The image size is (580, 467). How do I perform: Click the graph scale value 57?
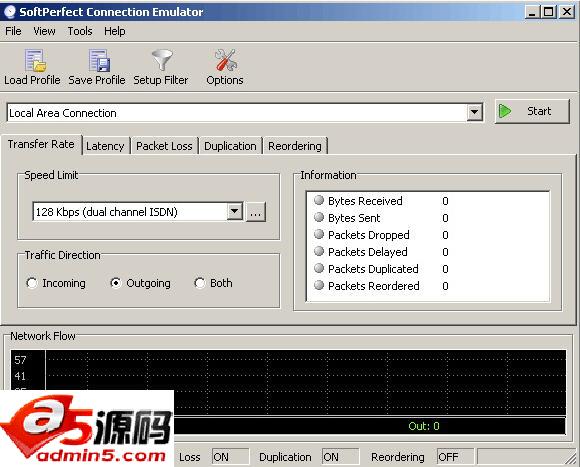click(x=20, y=360)
